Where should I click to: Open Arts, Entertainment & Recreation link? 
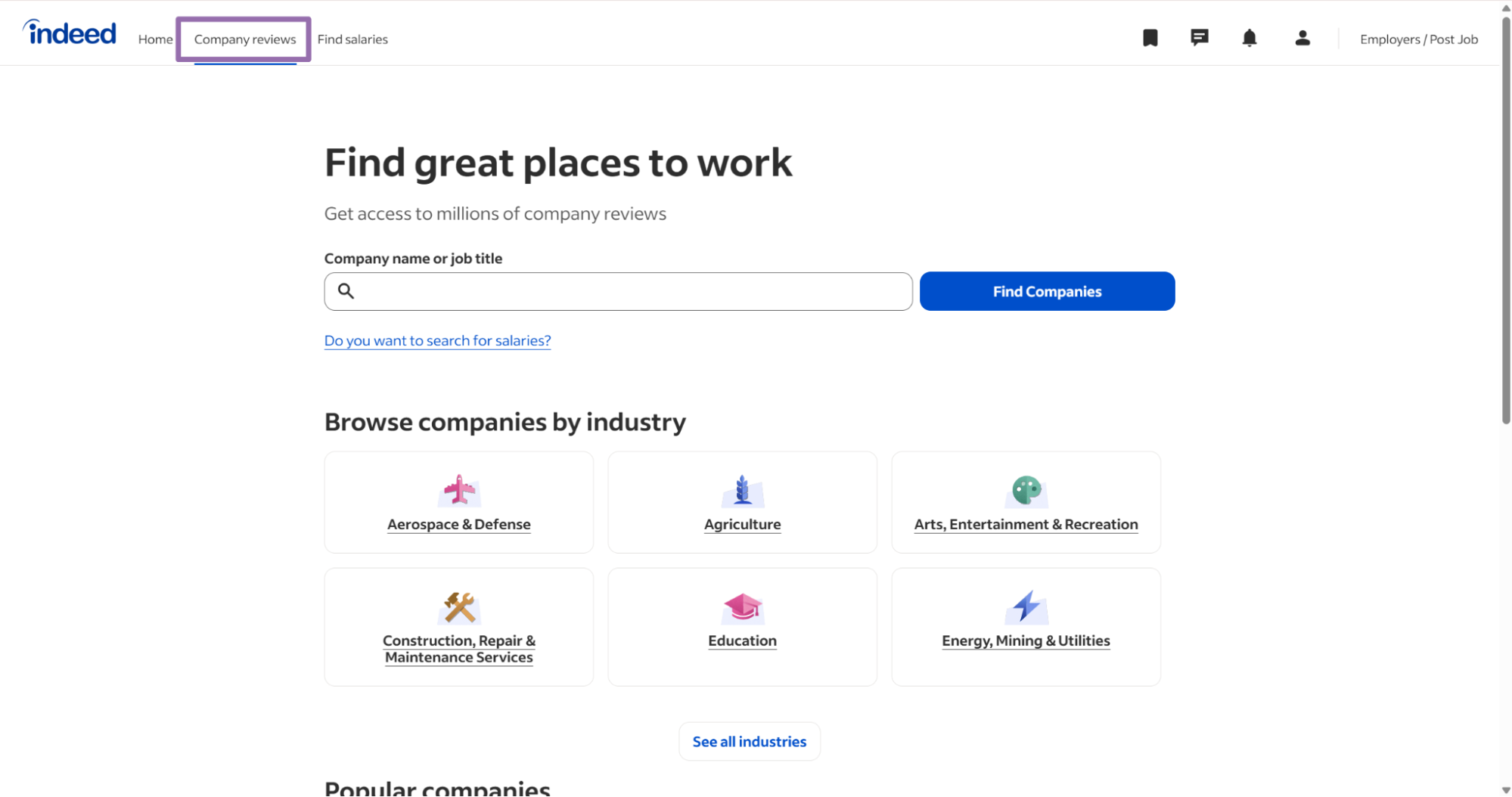[1026, 524]
